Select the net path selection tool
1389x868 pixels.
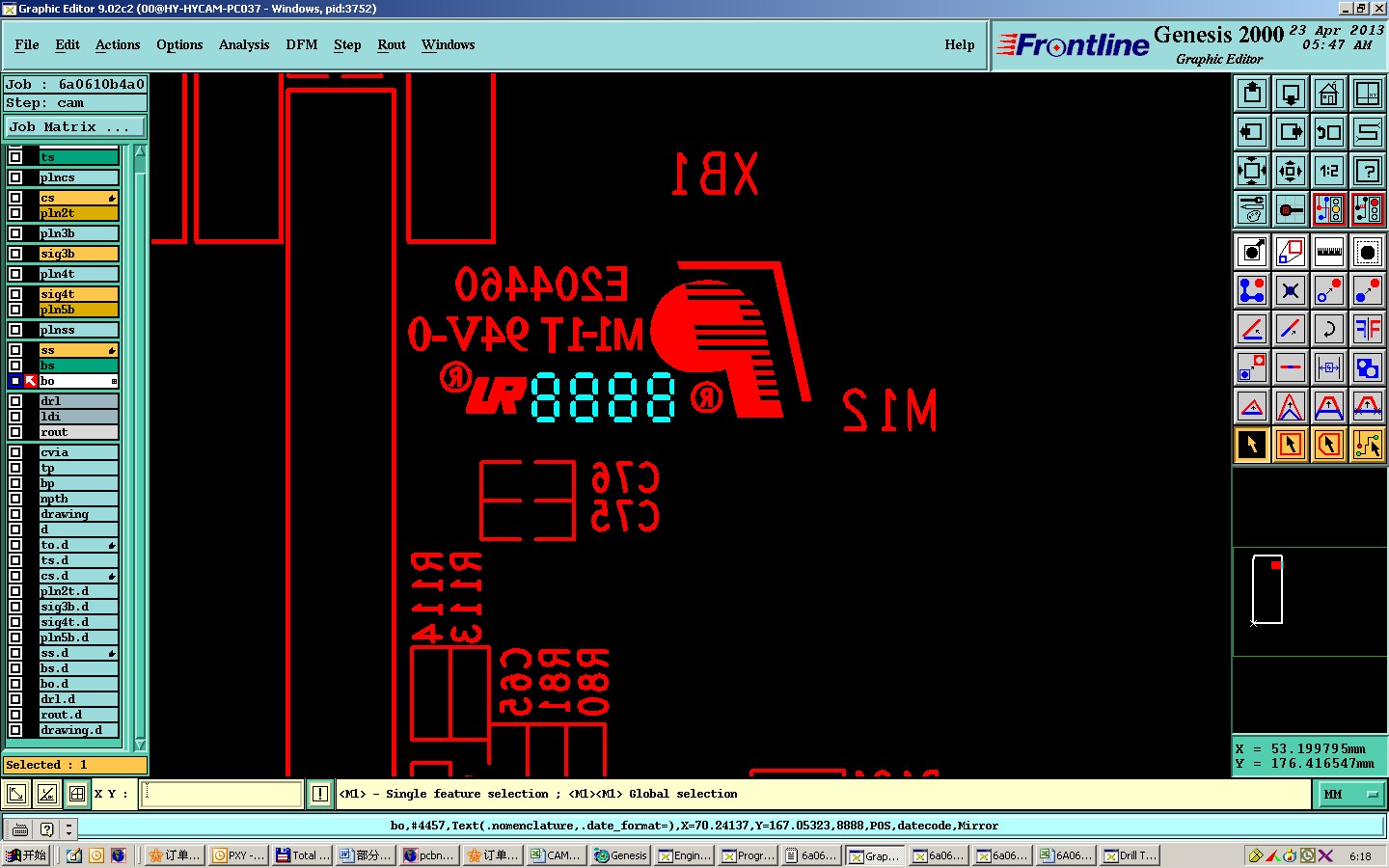(x=1368, y=445)
